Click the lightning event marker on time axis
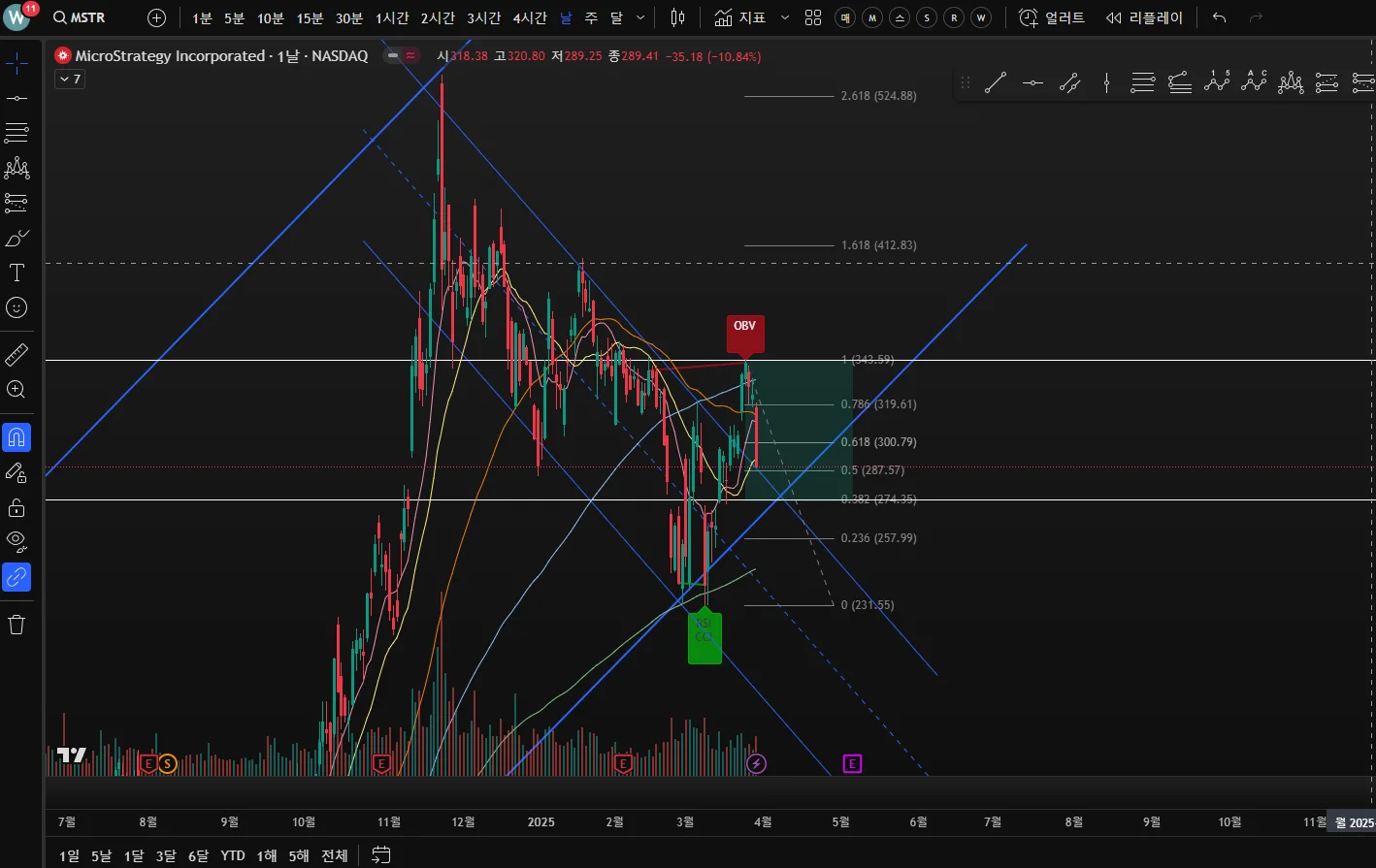 tap(757, 764)
